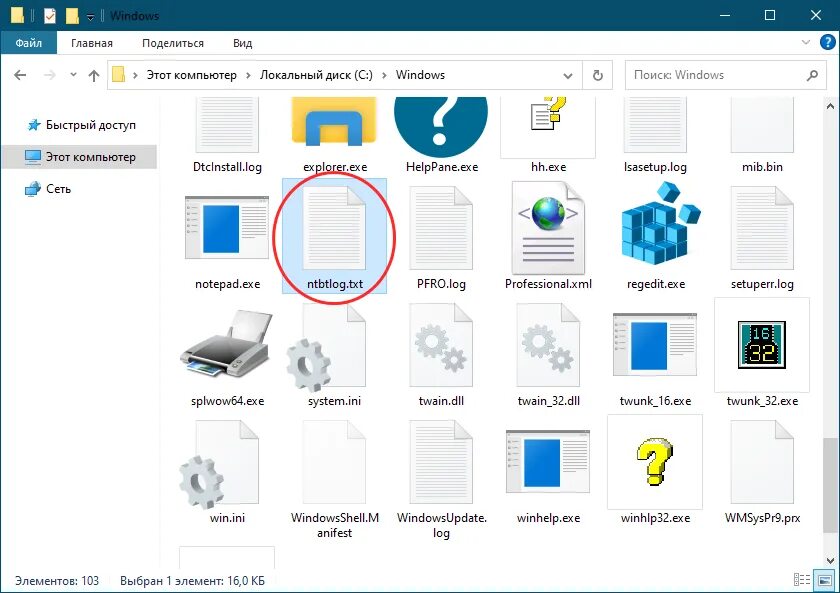The height and width of the screenshot is (593, 840).
Task: Expand the ribbon with the chevron
Action: pyautogui.click(x=805, y=42)
